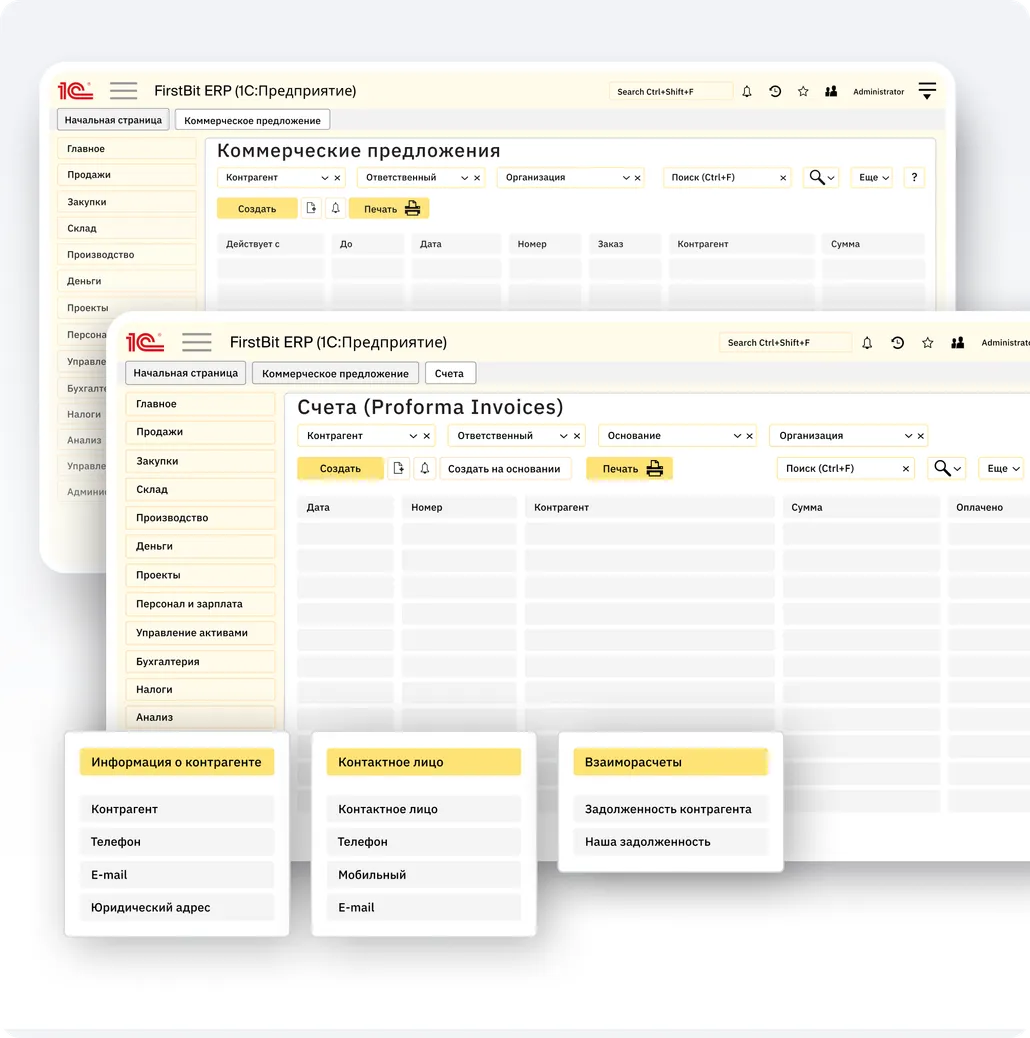This screenshot has width=1030, height=1038.
Task: Click the question mark help button
Action: 914,177
